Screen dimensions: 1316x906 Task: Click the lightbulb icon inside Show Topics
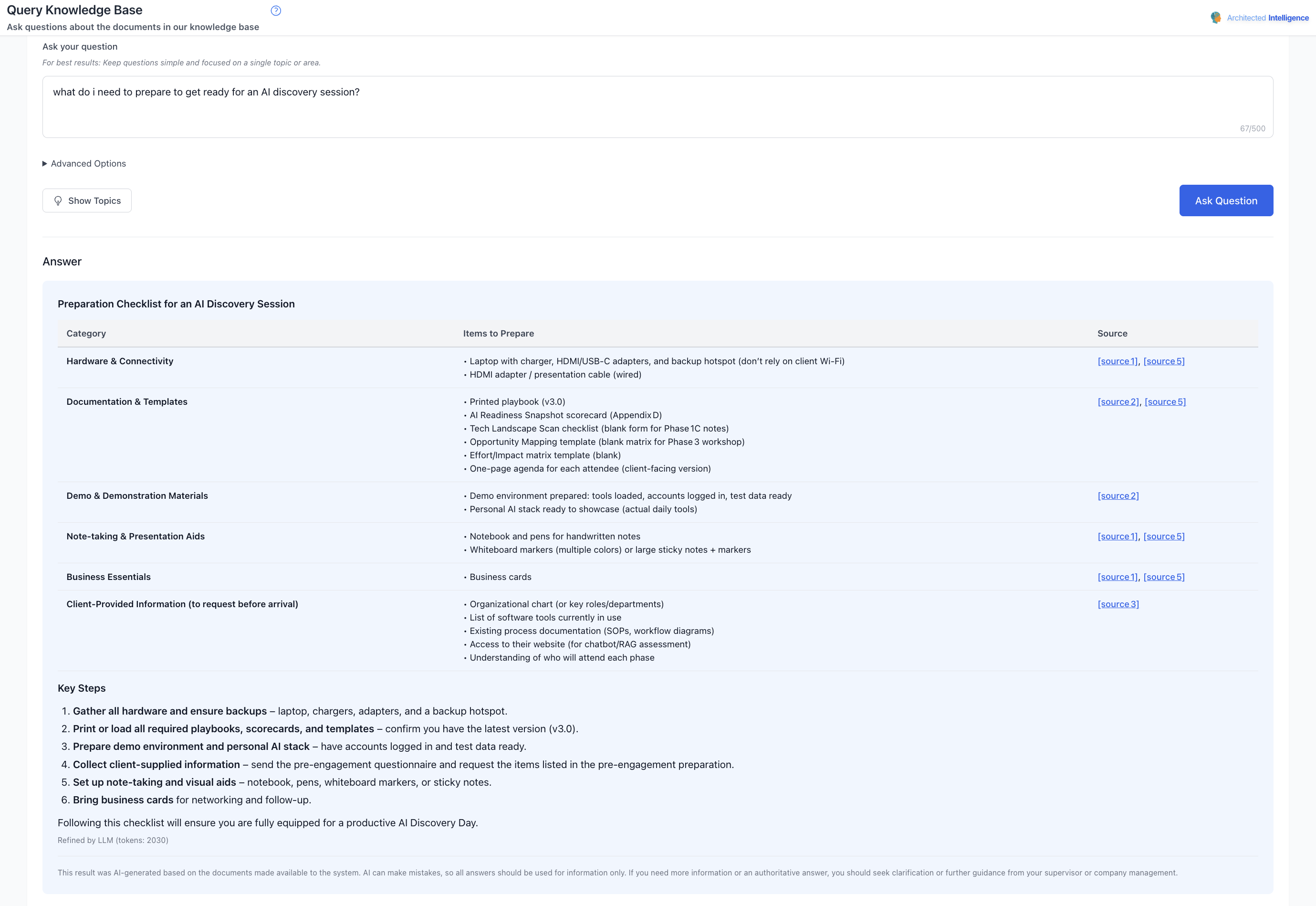[x=58, y=200]
